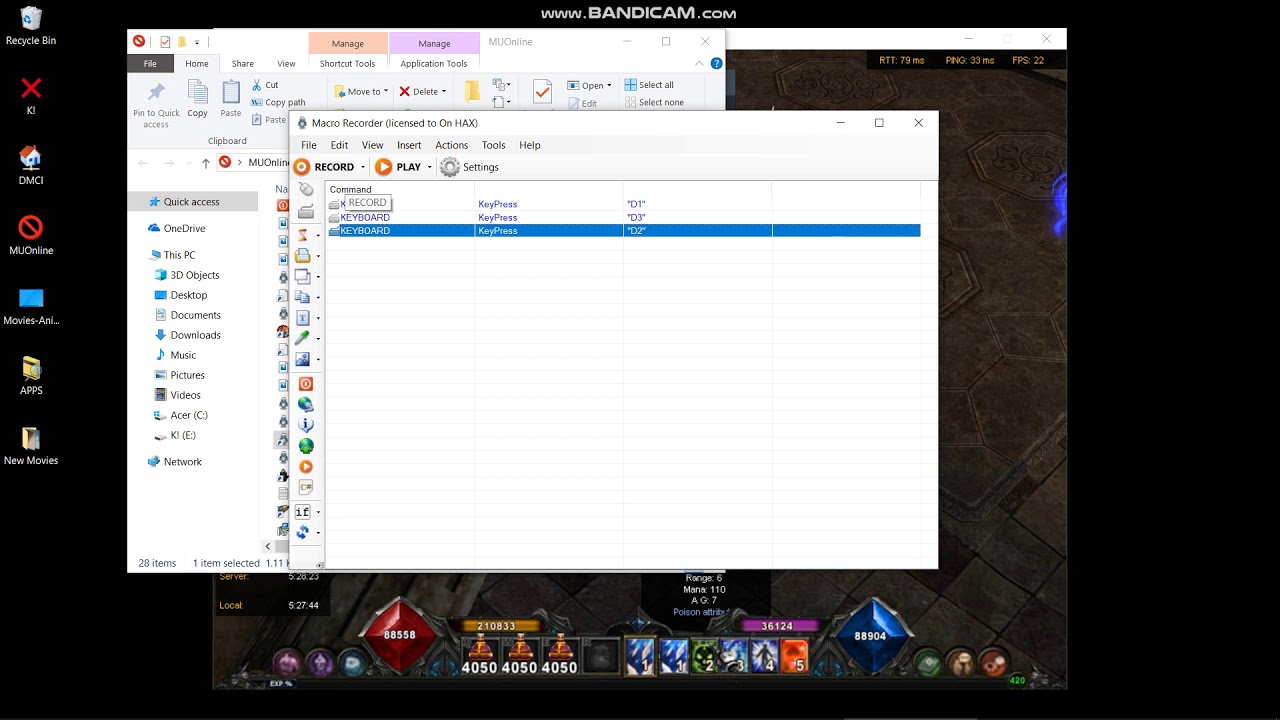This screenshot has width=1280, height=720.
Task: Select OneDrive in navigation pane
Action: click(x=176, y=228)
